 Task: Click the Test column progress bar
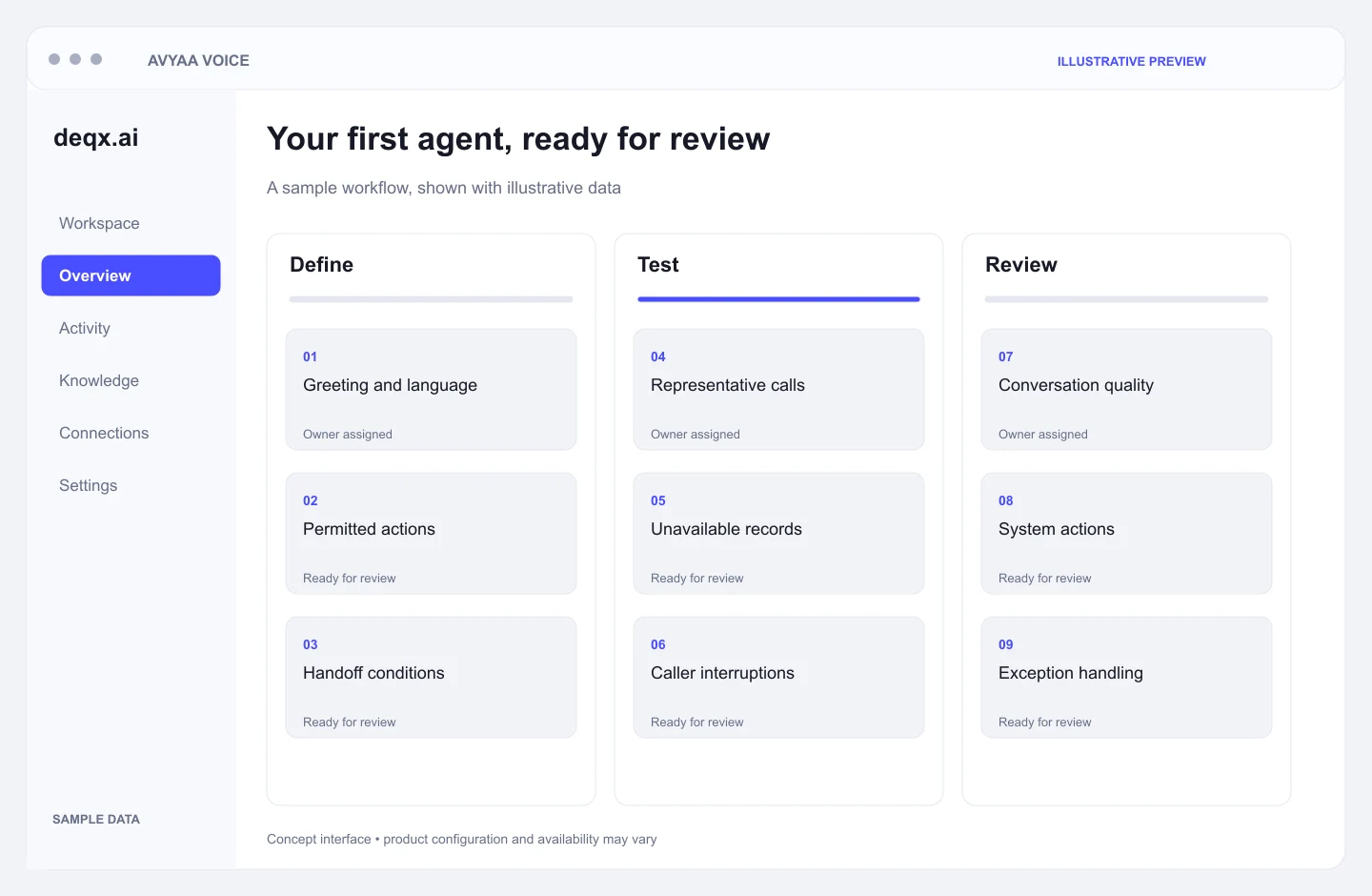pos(778,299)
